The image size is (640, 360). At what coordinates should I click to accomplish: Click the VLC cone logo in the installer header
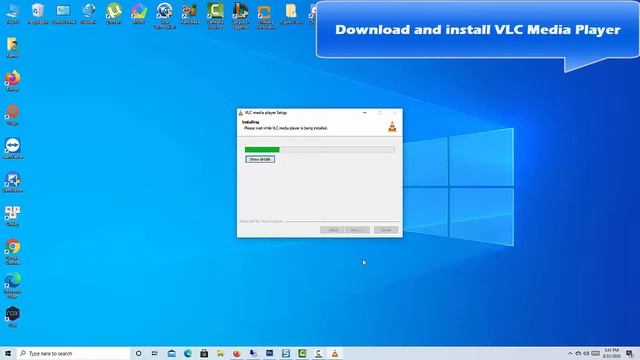point(392,127)
